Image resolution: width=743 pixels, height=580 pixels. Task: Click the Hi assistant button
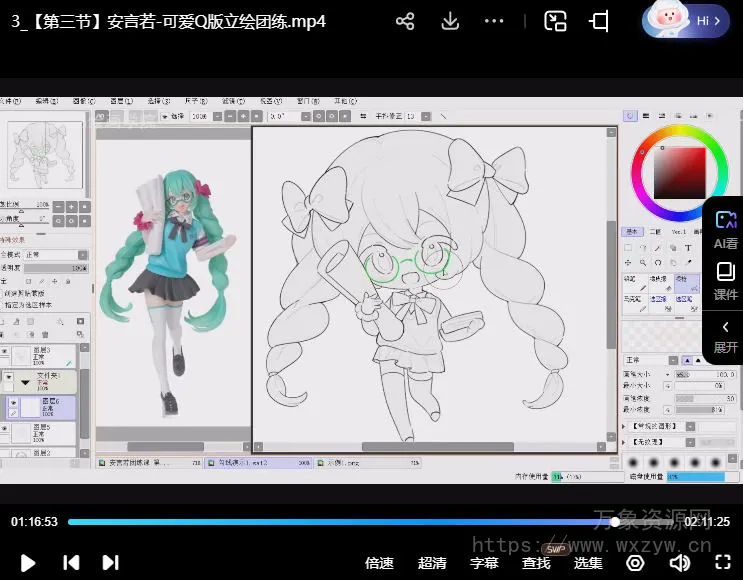[686, 21]
